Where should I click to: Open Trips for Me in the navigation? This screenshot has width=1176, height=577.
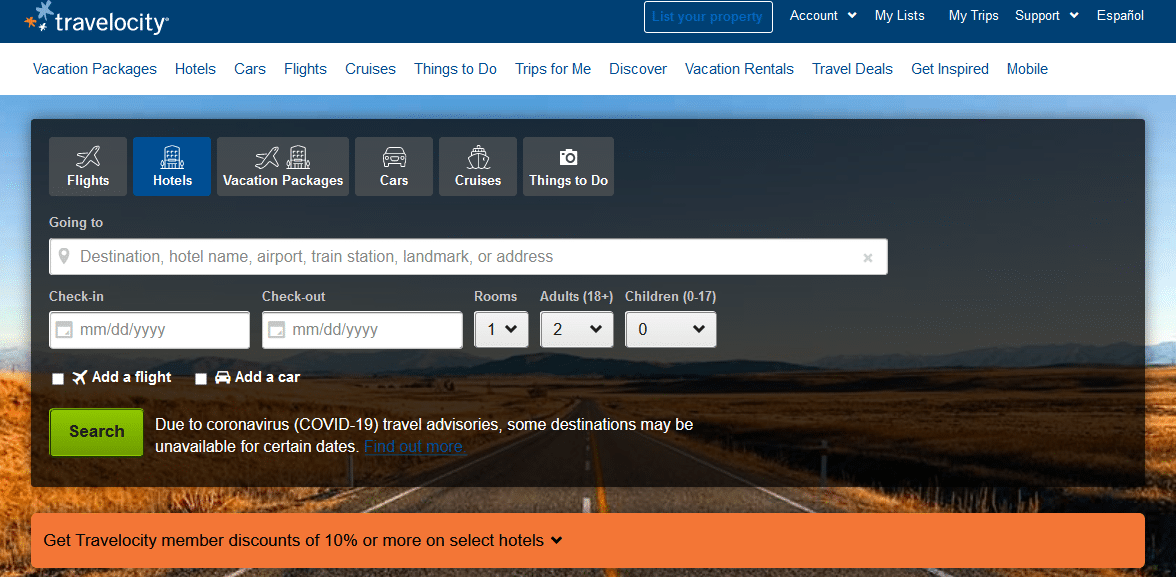tap(553, 69)
